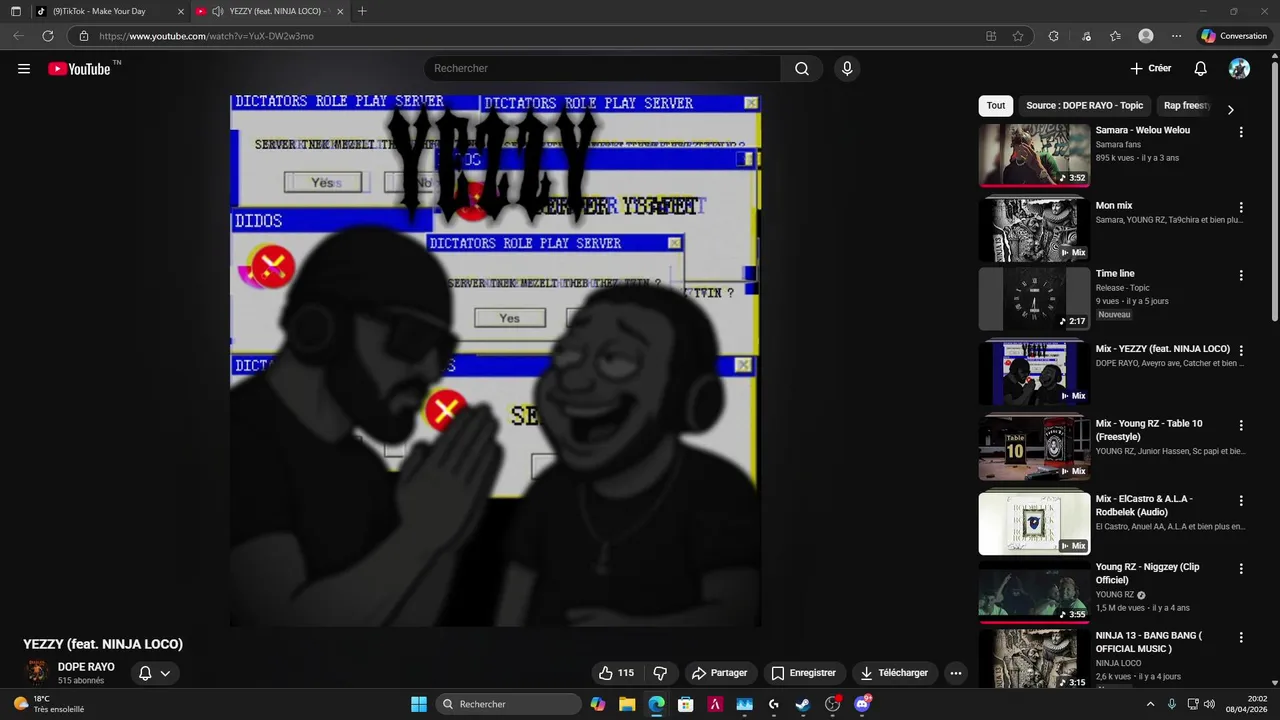Screen dimensions: 1280x720
Task: Show hidden system tray icons chevron
Action: pos(1150,704)
